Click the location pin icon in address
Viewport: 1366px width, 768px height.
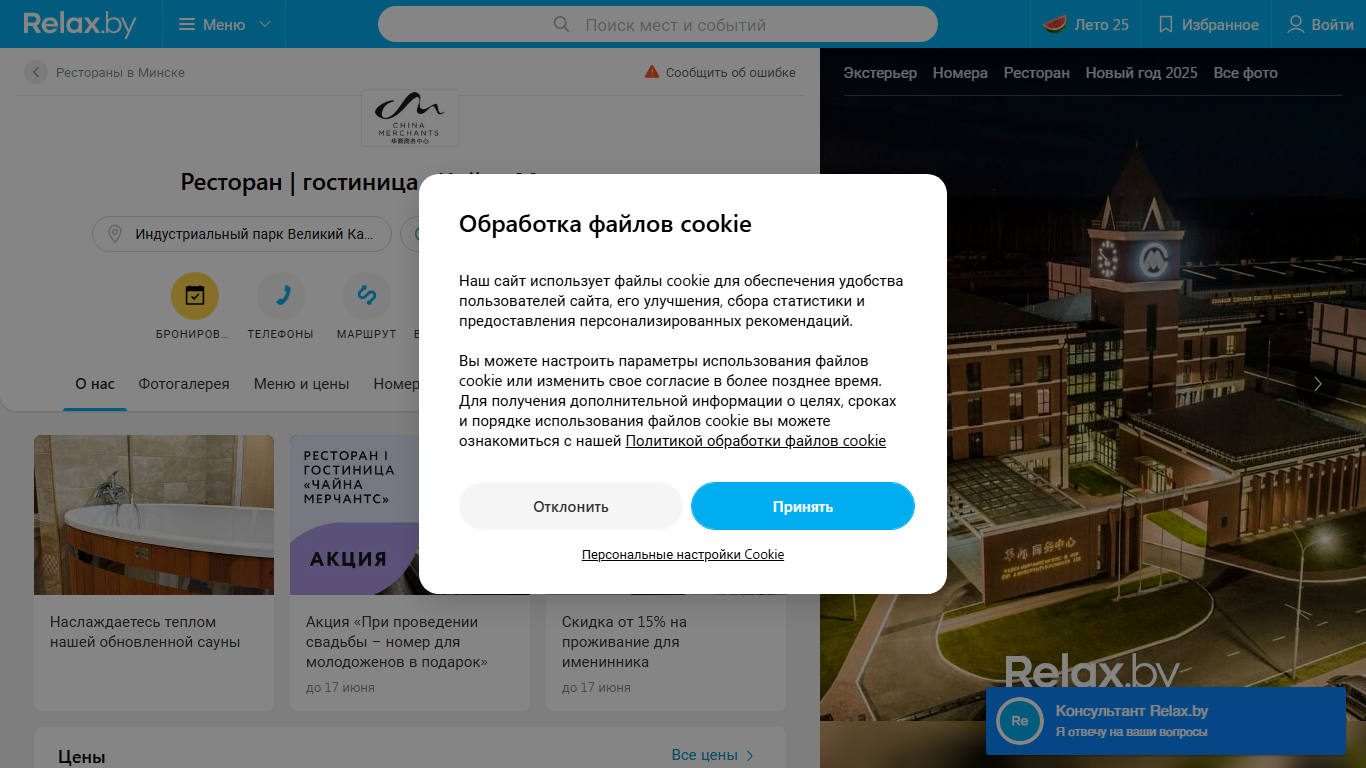coord(115,234)
